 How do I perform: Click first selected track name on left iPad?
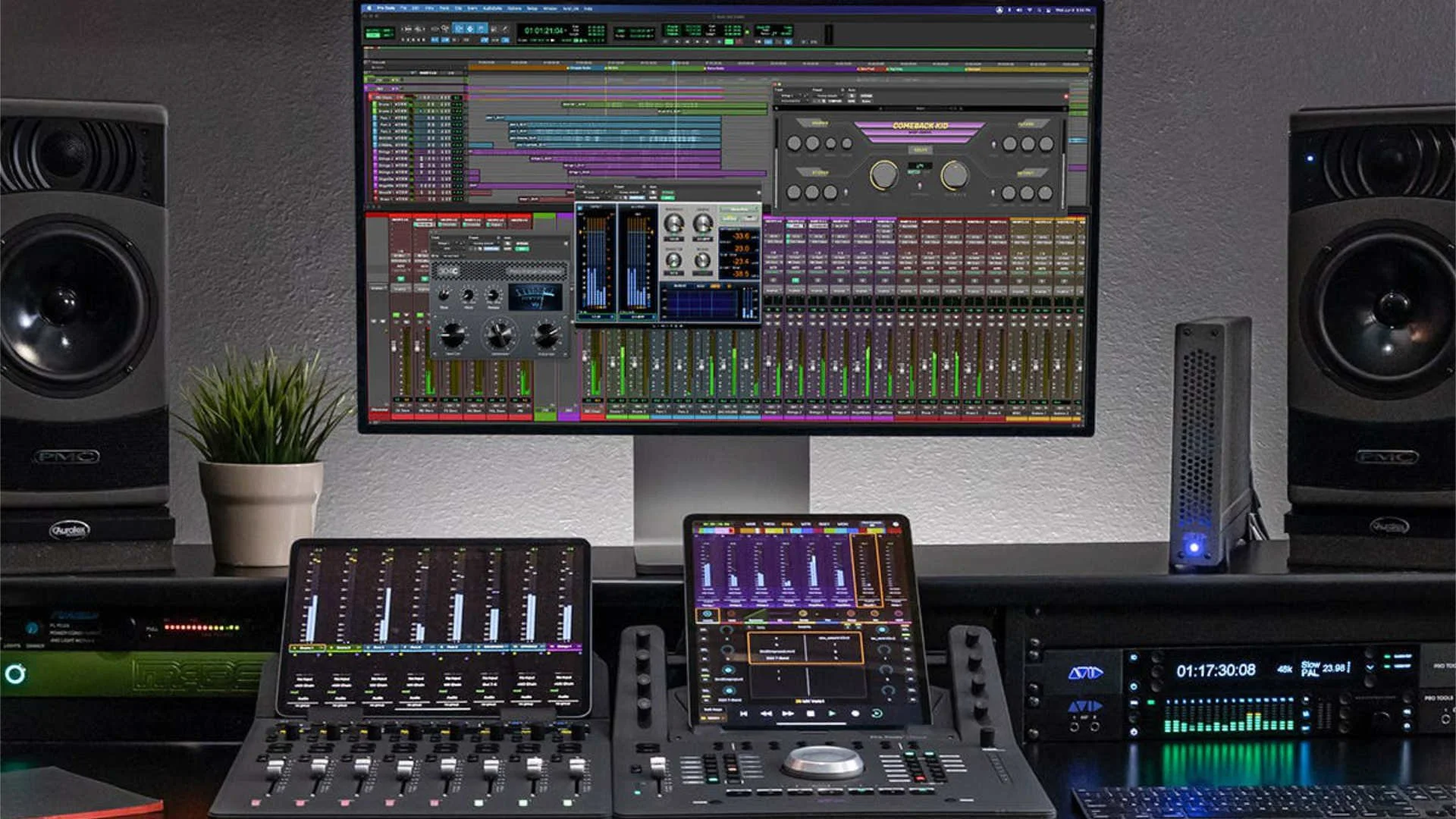click(x=308, y=648)
